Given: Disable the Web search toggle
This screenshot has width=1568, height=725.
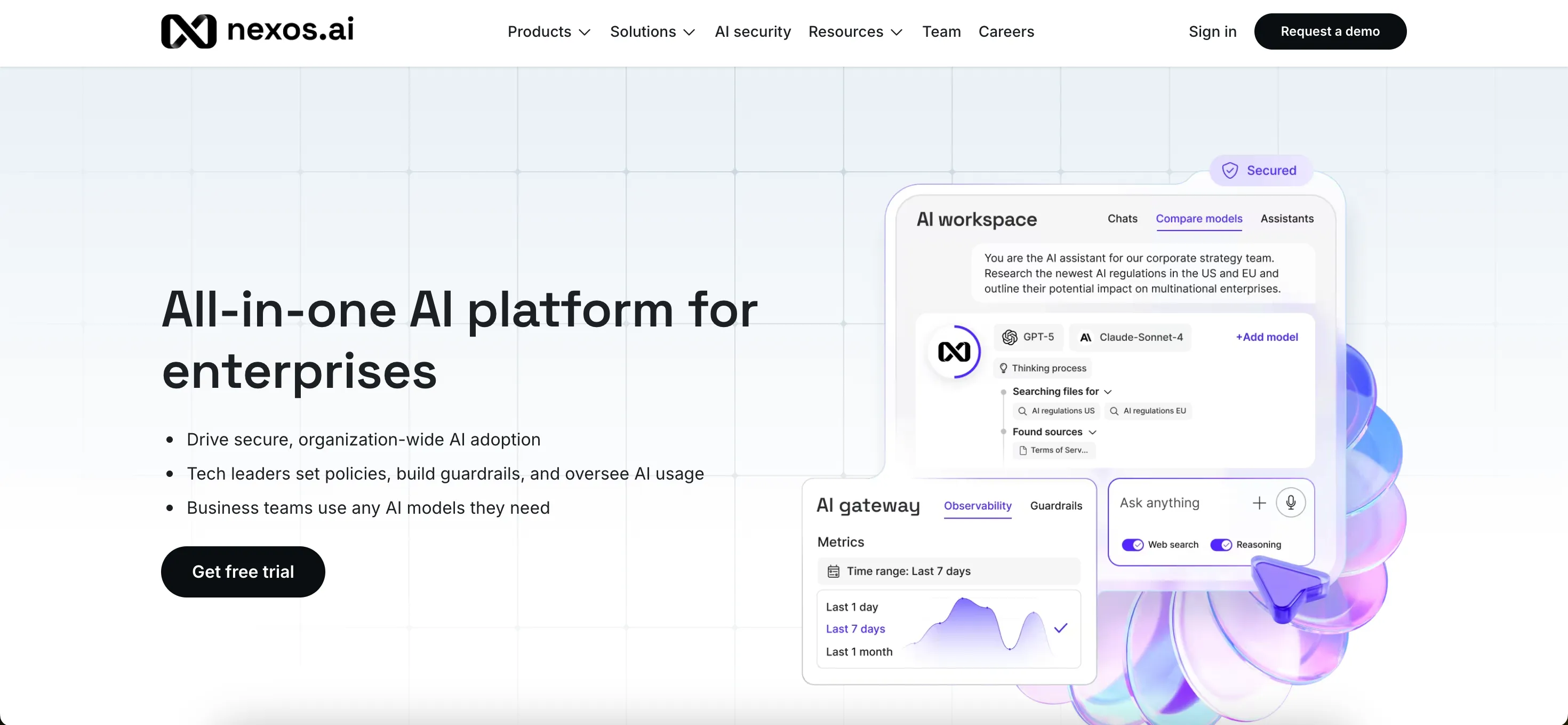Looking at the screenshot, I should coord(1132,545).
